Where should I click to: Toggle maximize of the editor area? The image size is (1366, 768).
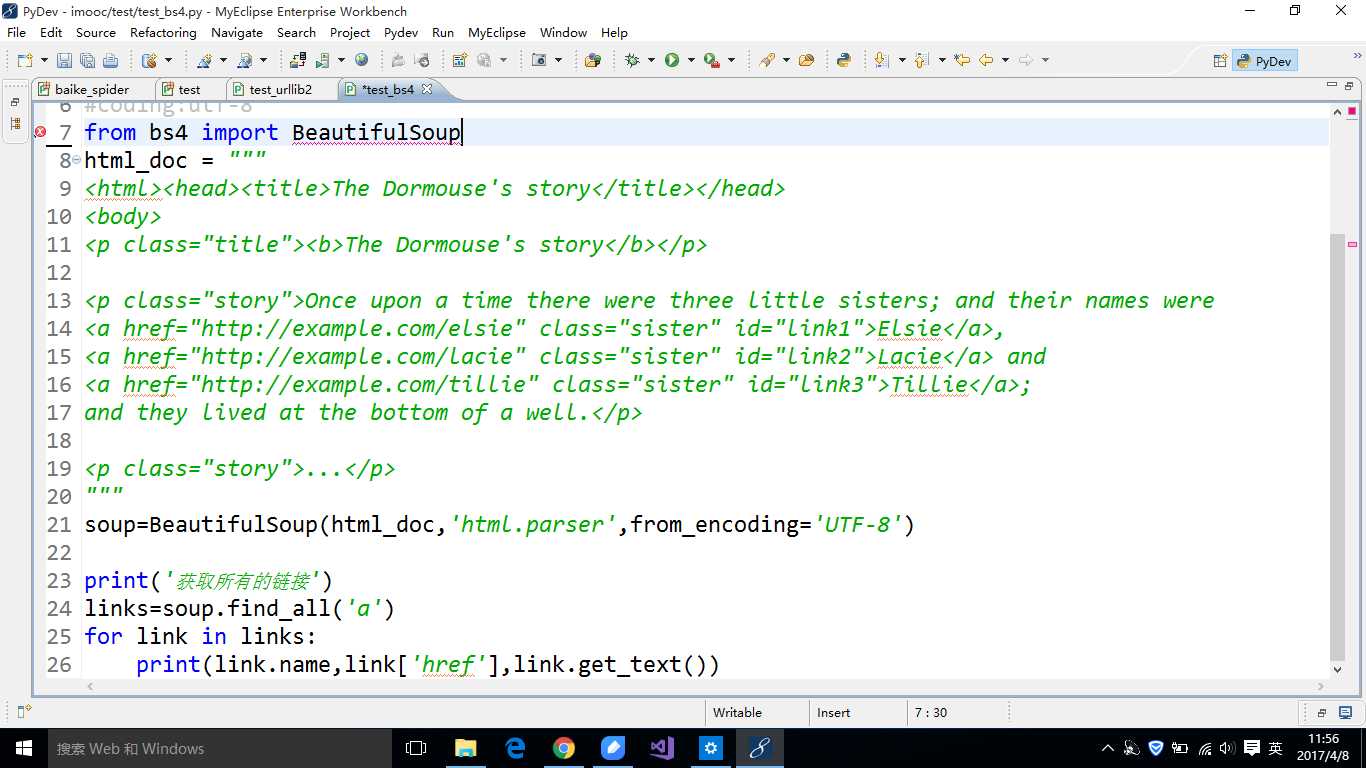point(1350,86)
